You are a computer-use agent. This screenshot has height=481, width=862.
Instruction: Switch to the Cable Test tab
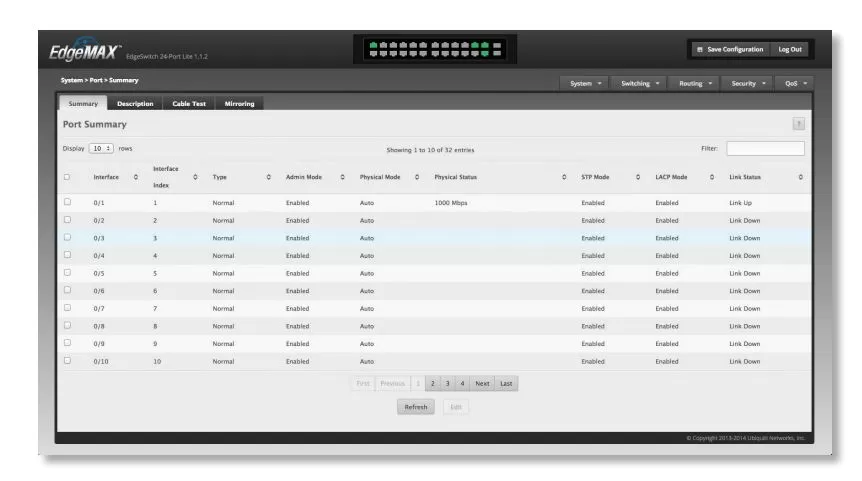click(x=189, y=103)
